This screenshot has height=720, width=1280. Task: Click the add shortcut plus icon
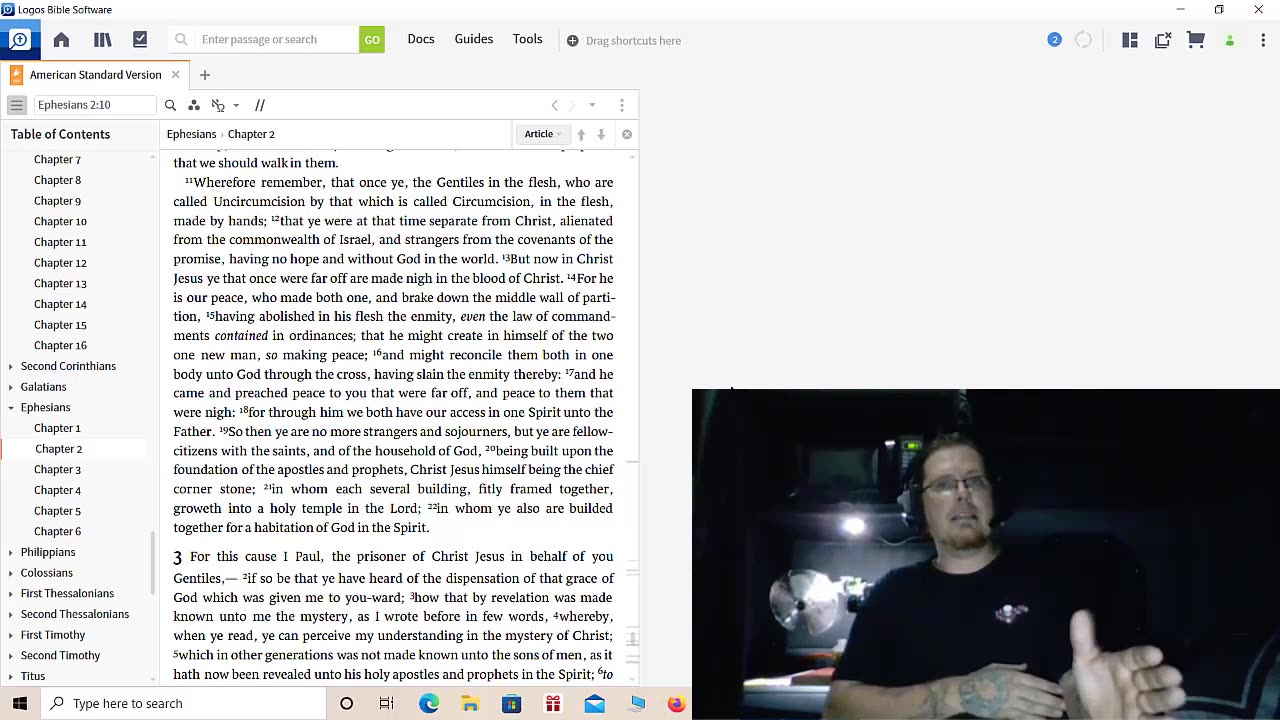tap(572, 41)
